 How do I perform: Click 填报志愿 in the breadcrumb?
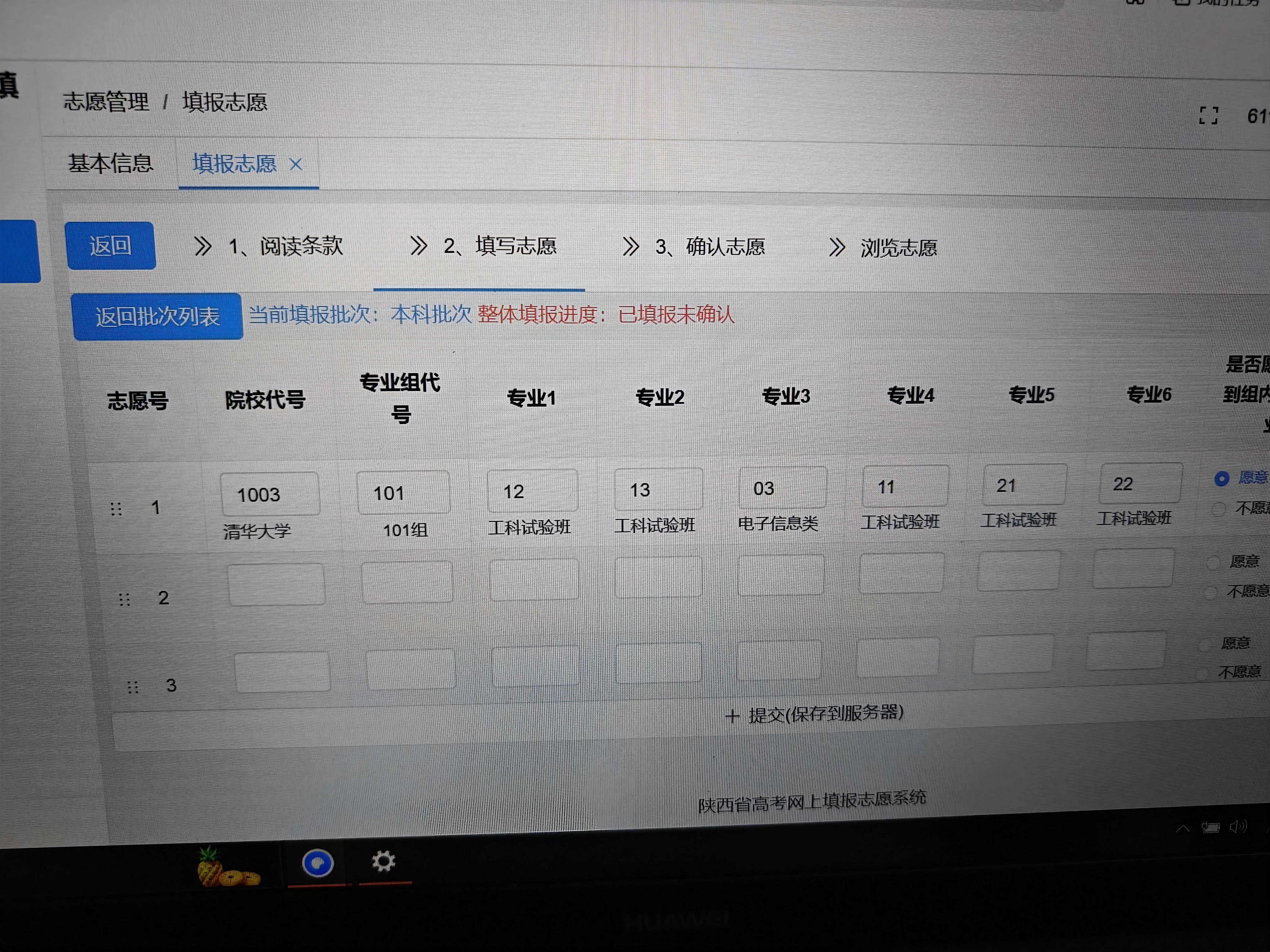[224, 102]
